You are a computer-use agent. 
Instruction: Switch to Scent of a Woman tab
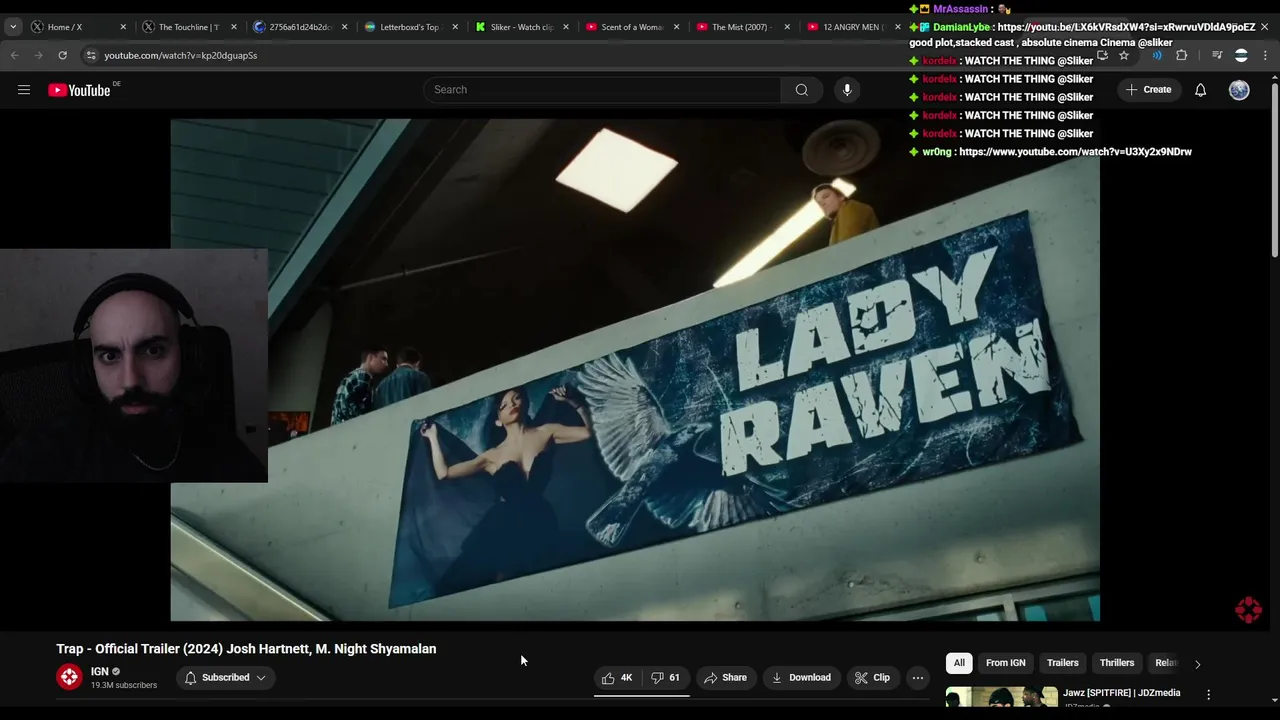[x=632, y=27]
